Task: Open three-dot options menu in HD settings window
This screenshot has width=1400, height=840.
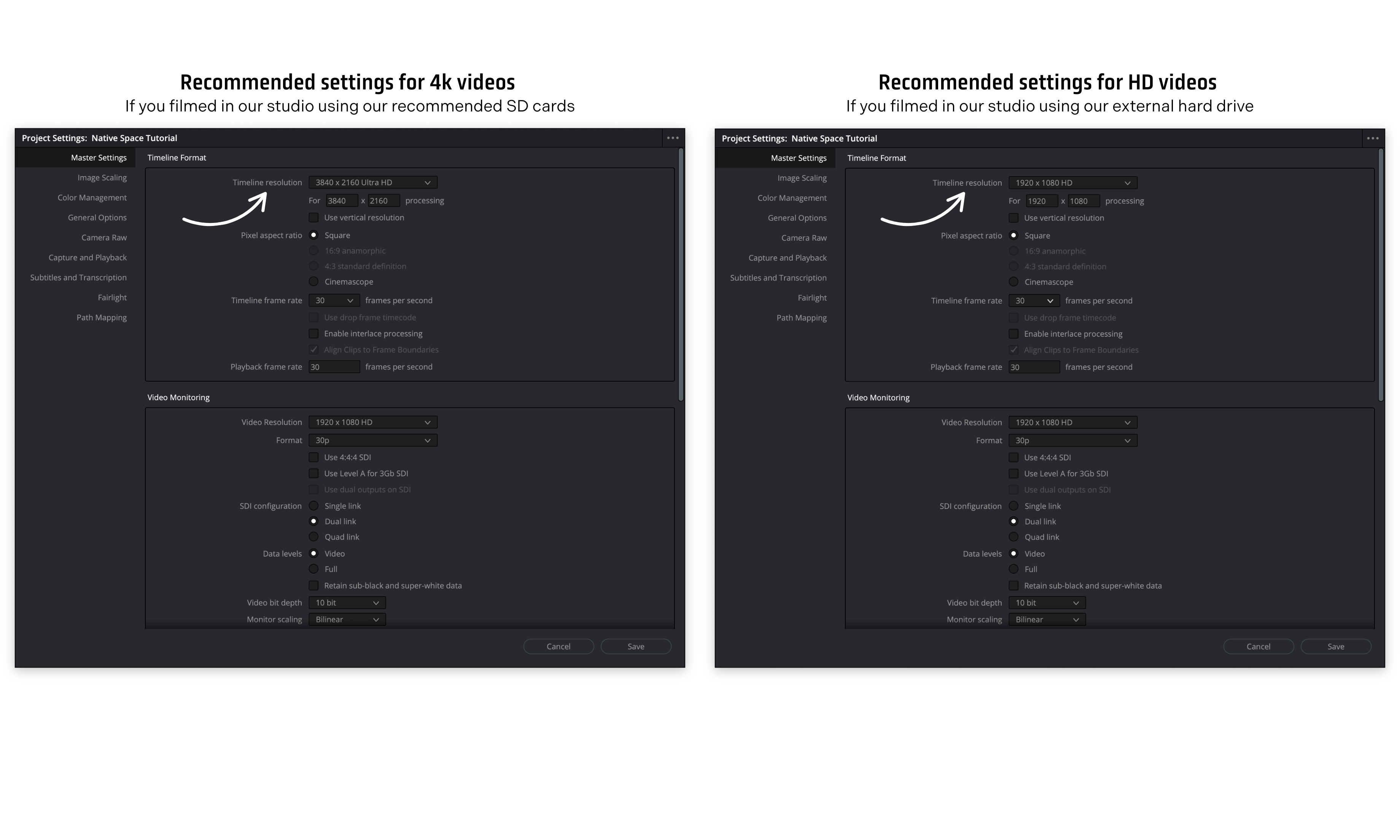Action: pos(1372,138)
